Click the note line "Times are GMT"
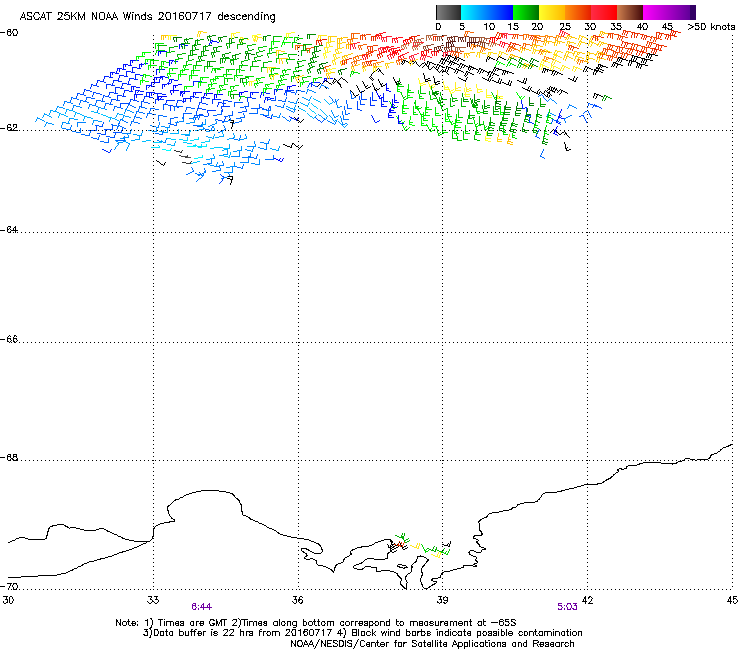The width and height of the screenshot is (740, 650). [193, 623]
